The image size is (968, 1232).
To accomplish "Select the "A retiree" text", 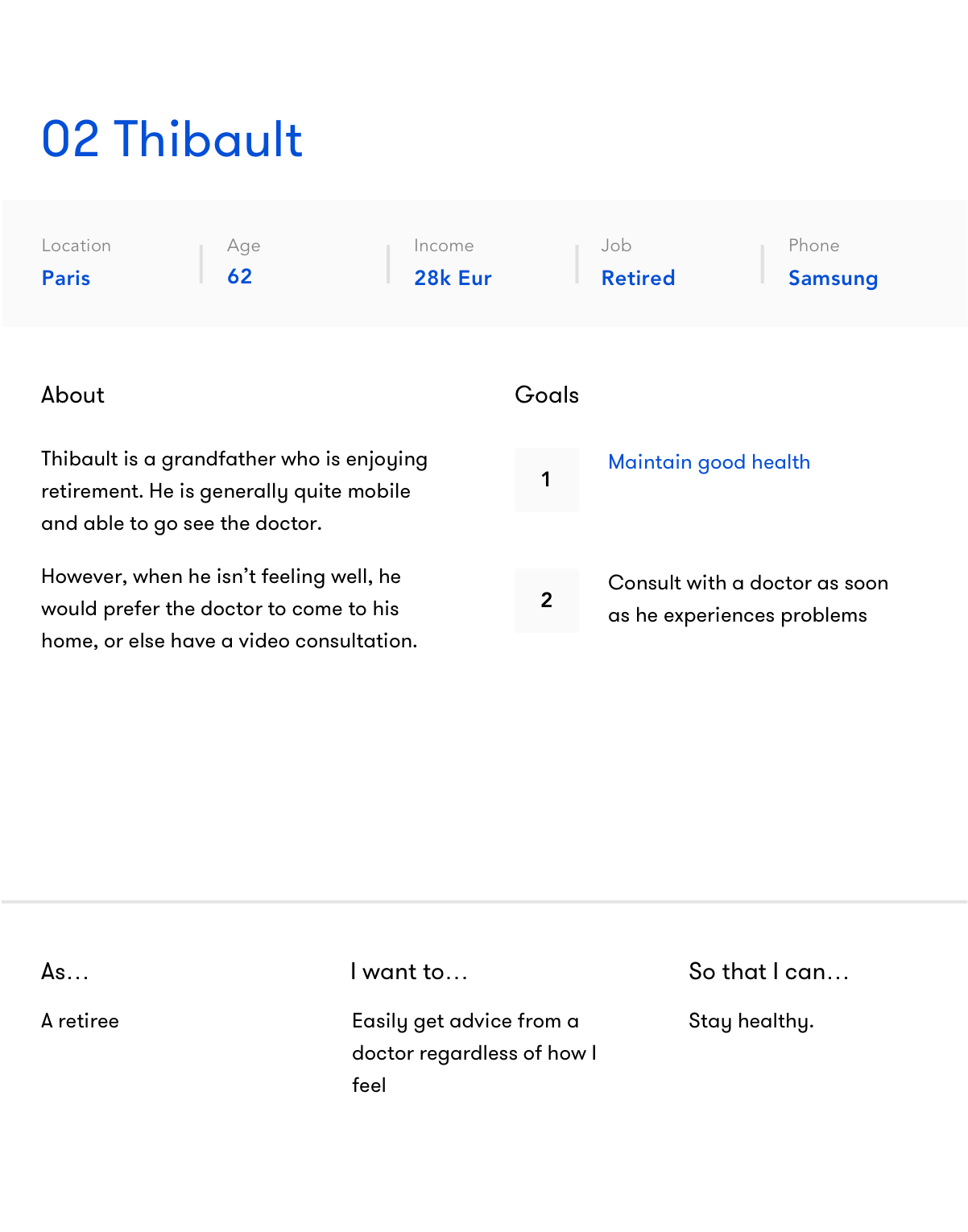I will 81,1021.
